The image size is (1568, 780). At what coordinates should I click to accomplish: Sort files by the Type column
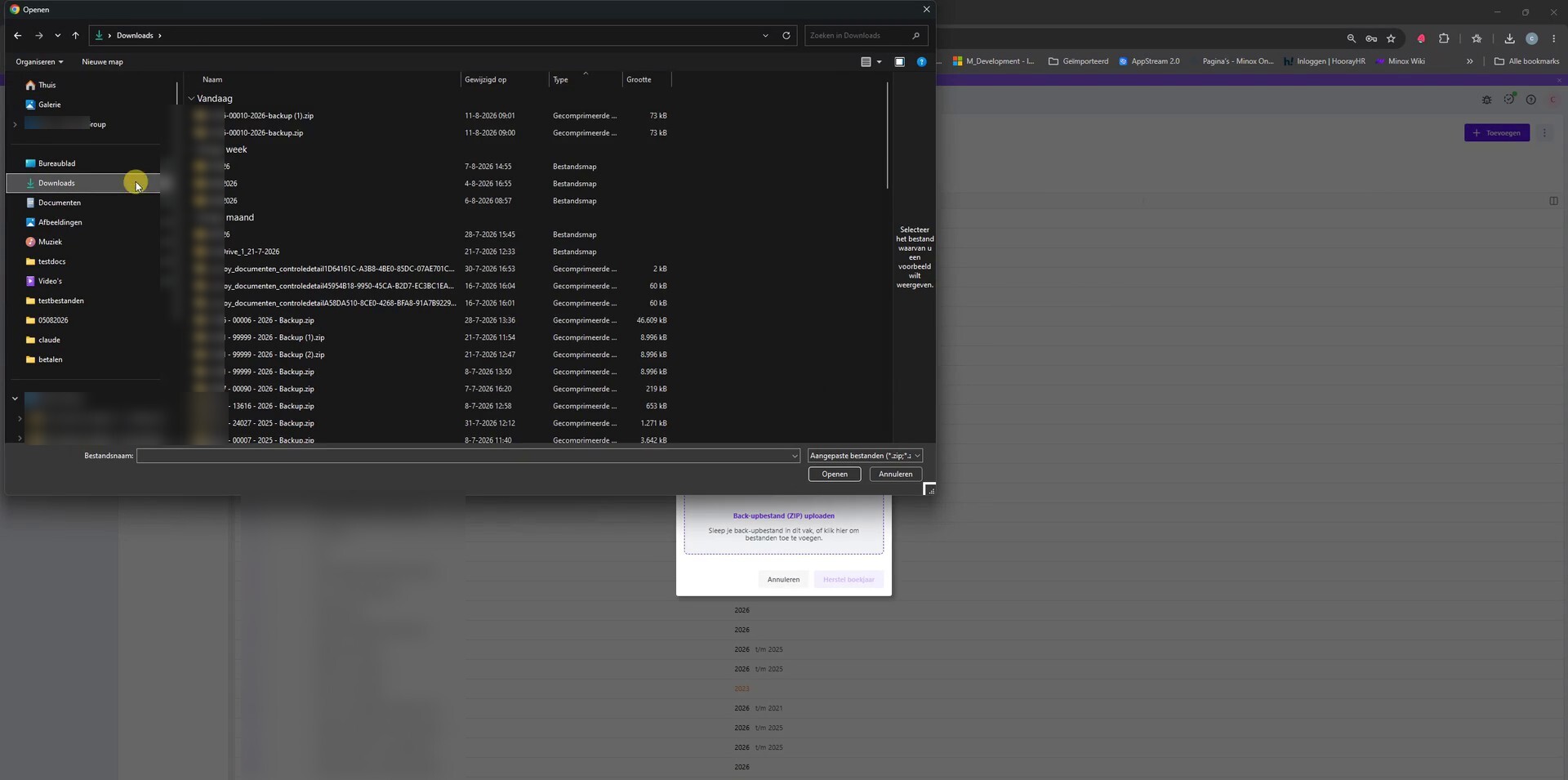pyautogui.click(x=560, y=80)
